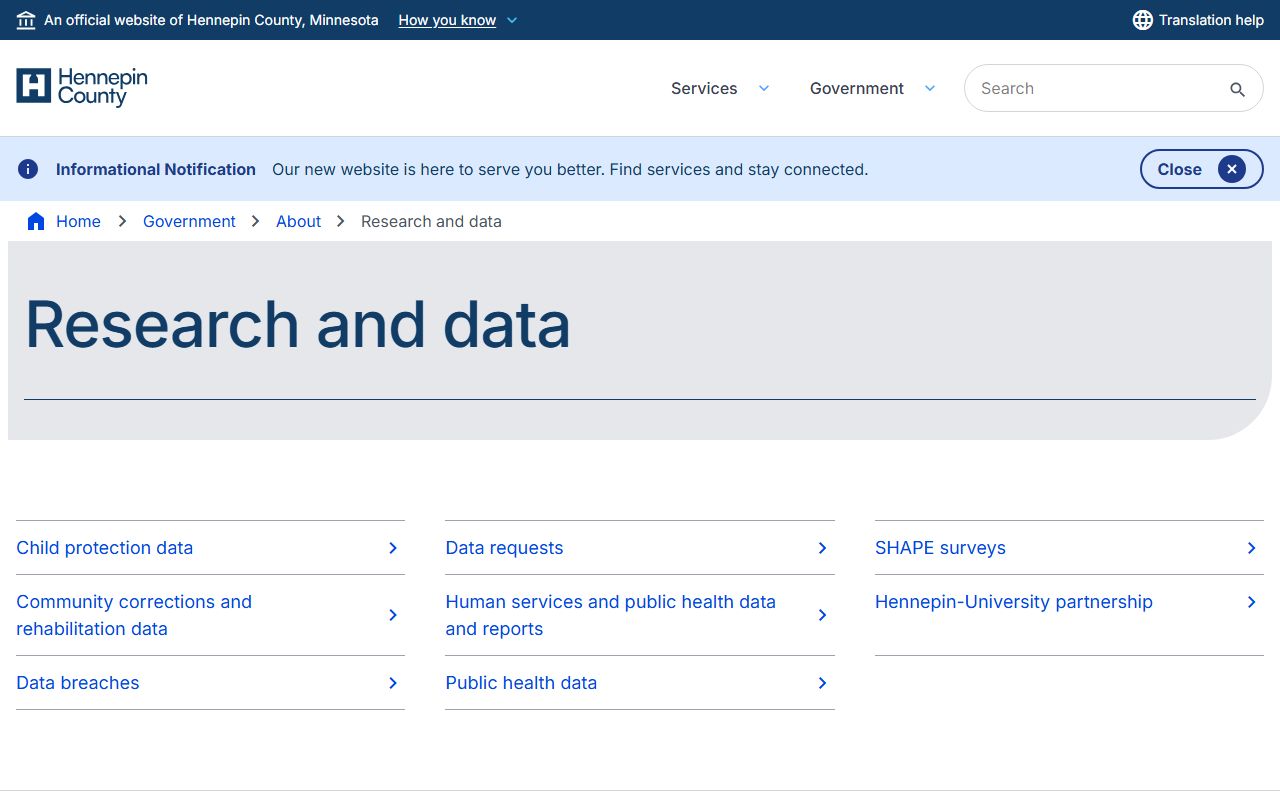The height and width of the screenshot is (800, 1280).
Task: Click the X icon in Close button
Action: click(x=1232, y=169)
